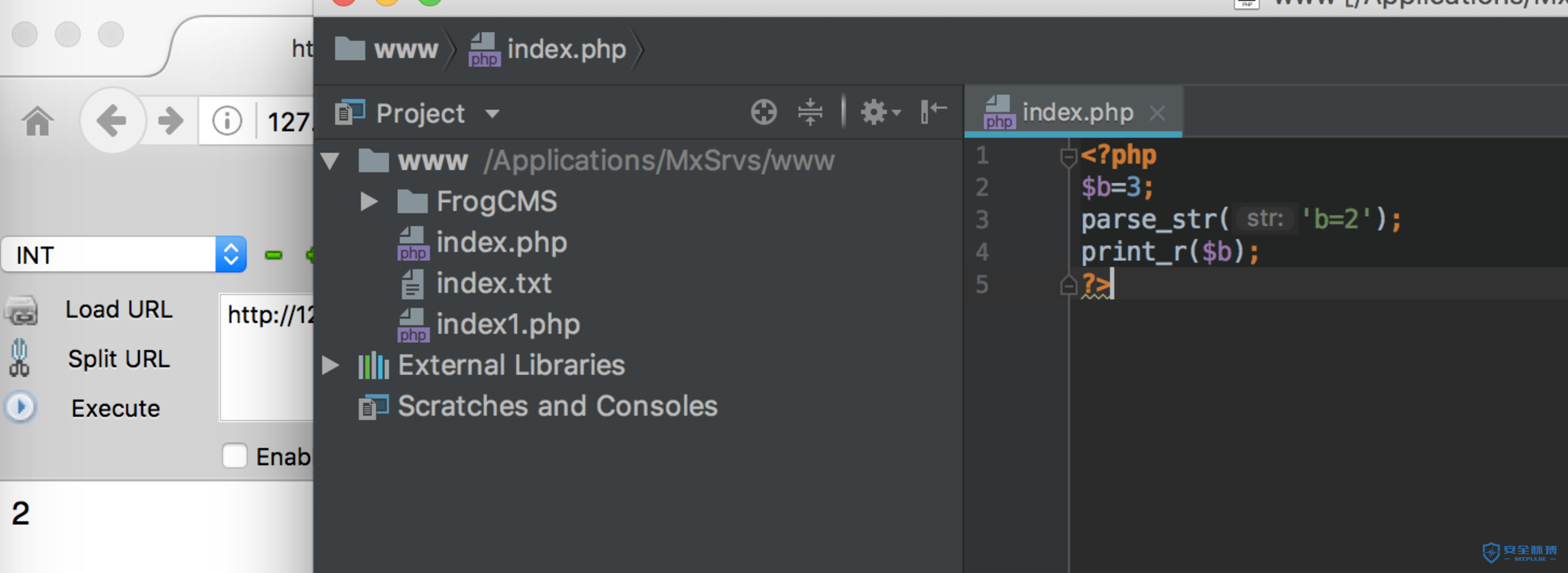The image size is (1568, 573).
Task: Click the browser forward arrow
Action: 170,121
